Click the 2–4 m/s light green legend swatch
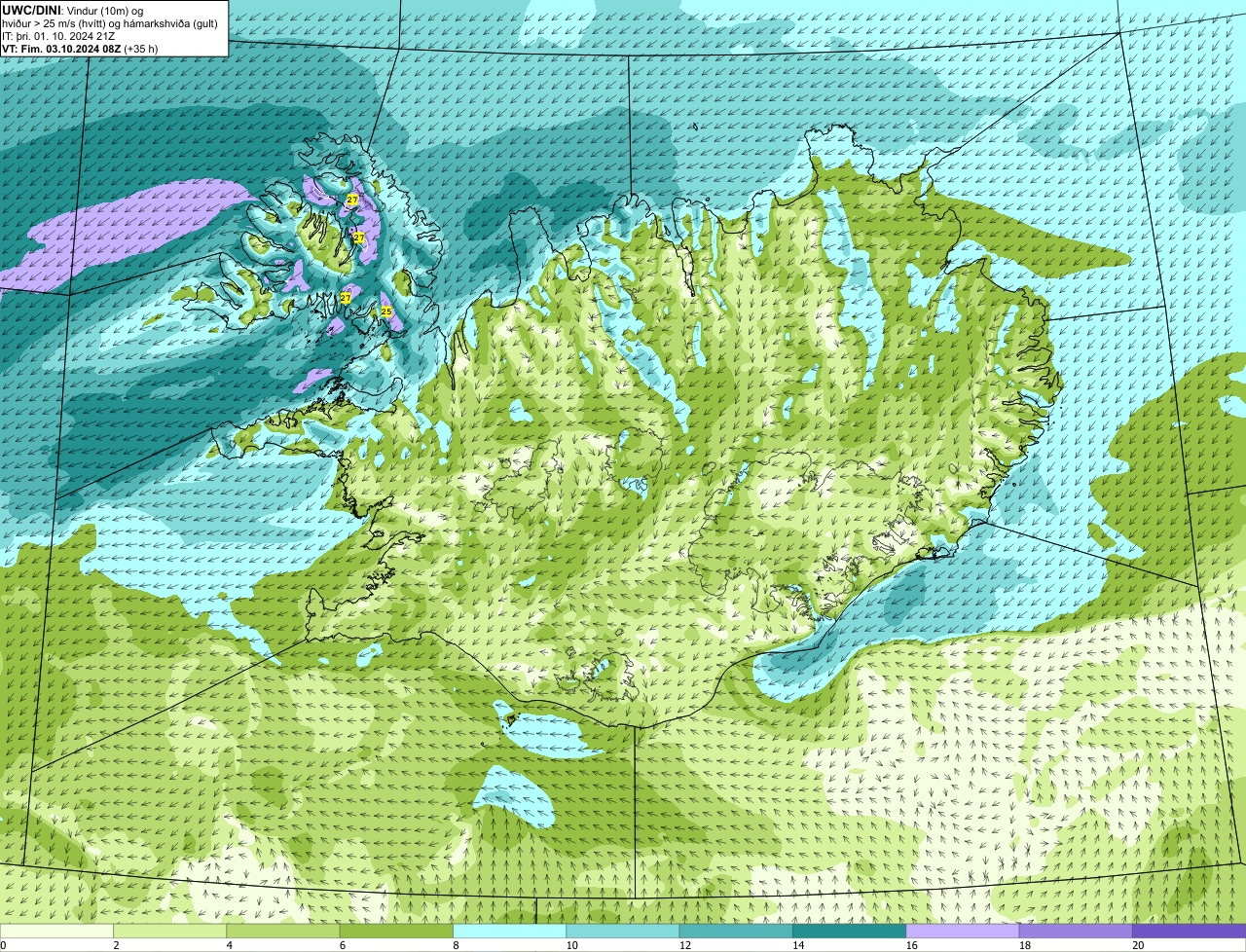The width and height of the screenshot is (1246, 952). (170, 932)
